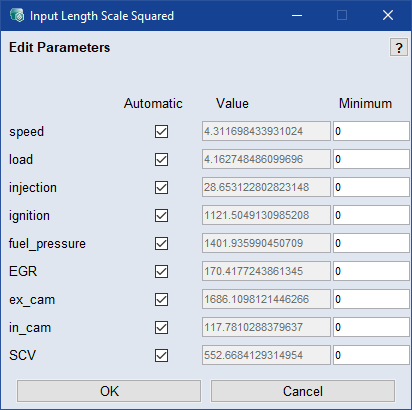Viewport: 412px width, 410px height.
Task: Click the EGR Value field
Action: pos(266,271)
